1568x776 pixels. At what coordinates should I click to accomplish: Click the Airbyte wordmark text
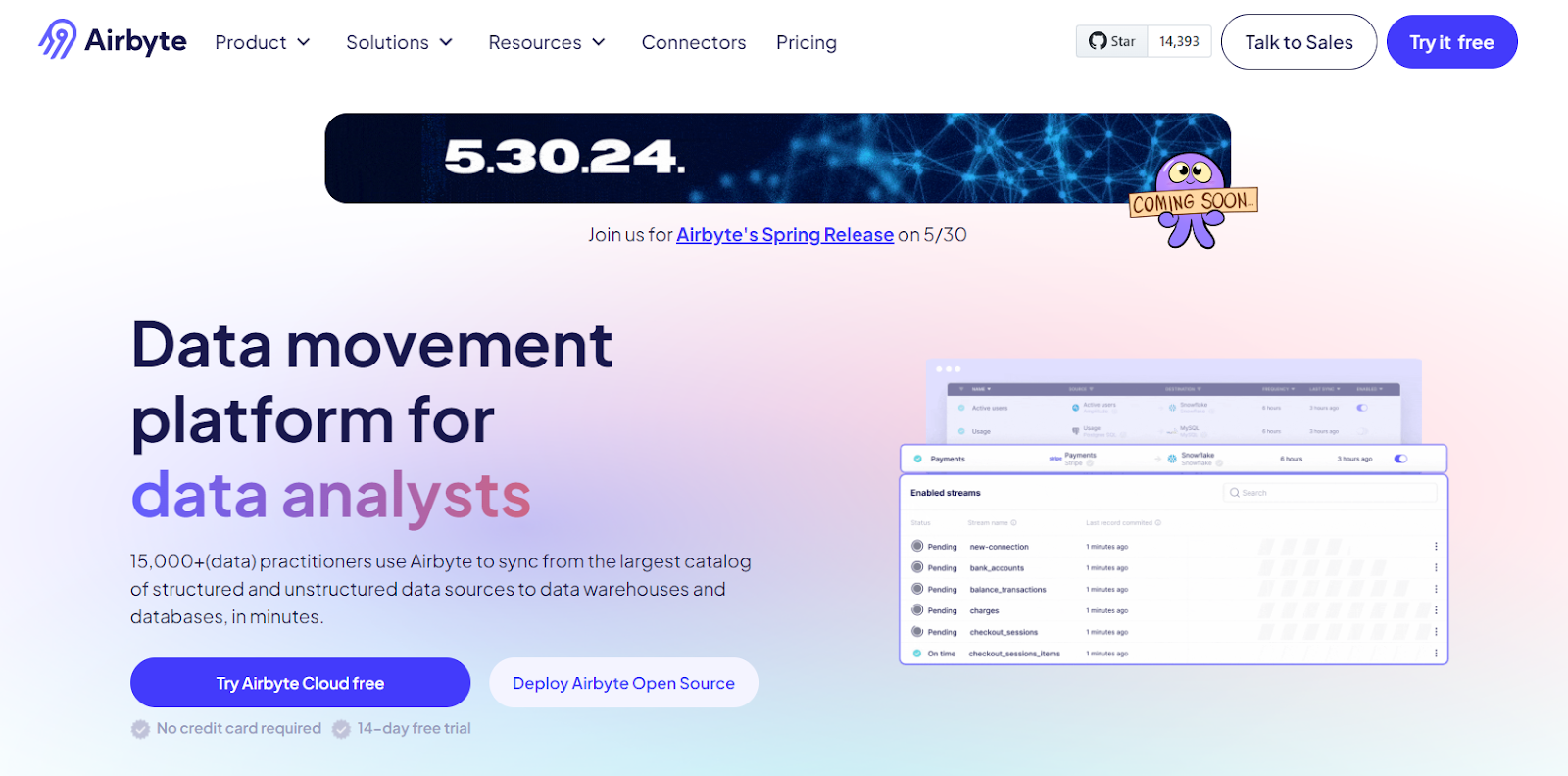click(135, 40)
